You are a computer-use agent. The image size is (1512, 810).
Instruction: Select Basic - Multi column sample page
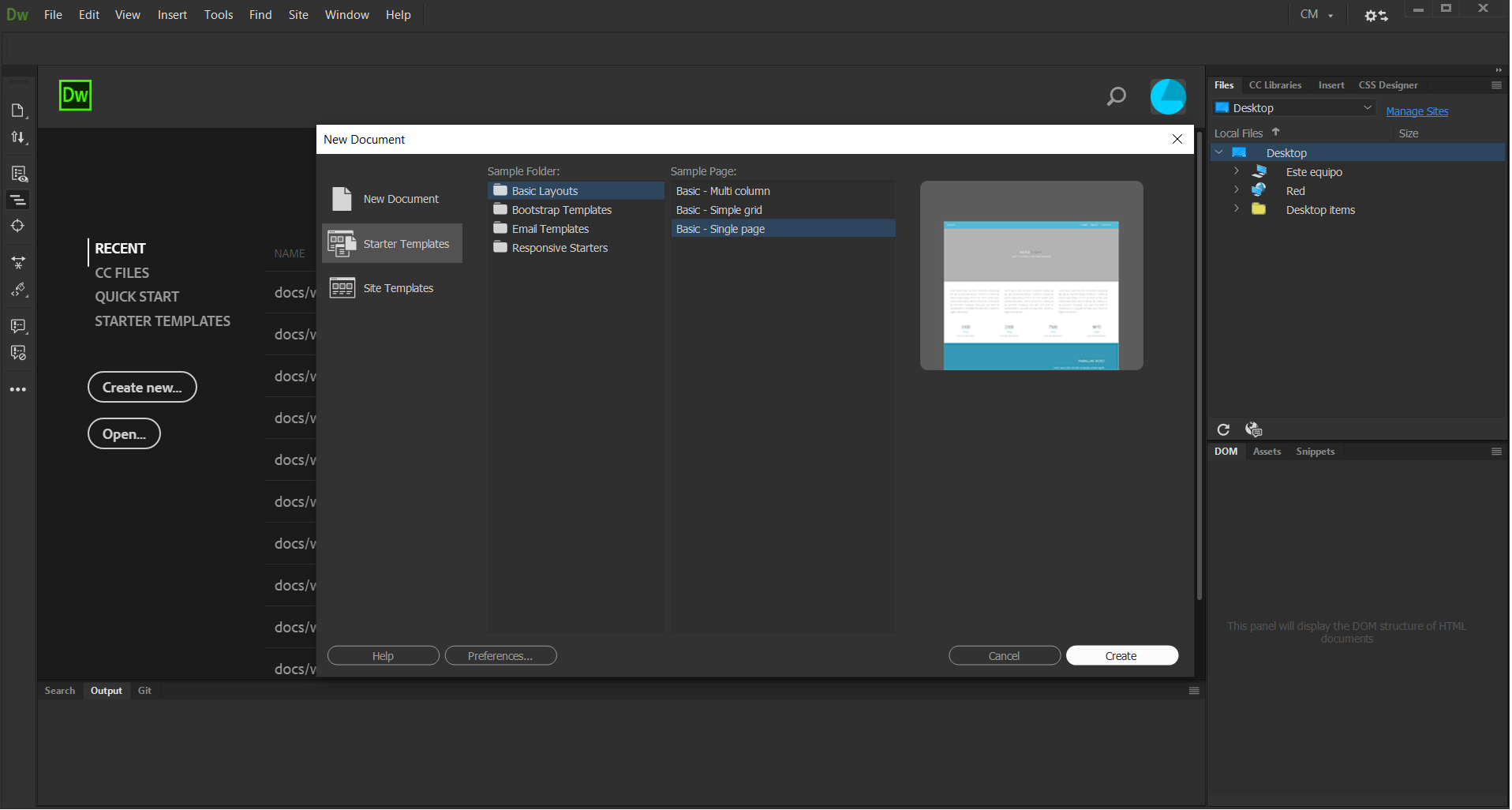tap(783, 191)
